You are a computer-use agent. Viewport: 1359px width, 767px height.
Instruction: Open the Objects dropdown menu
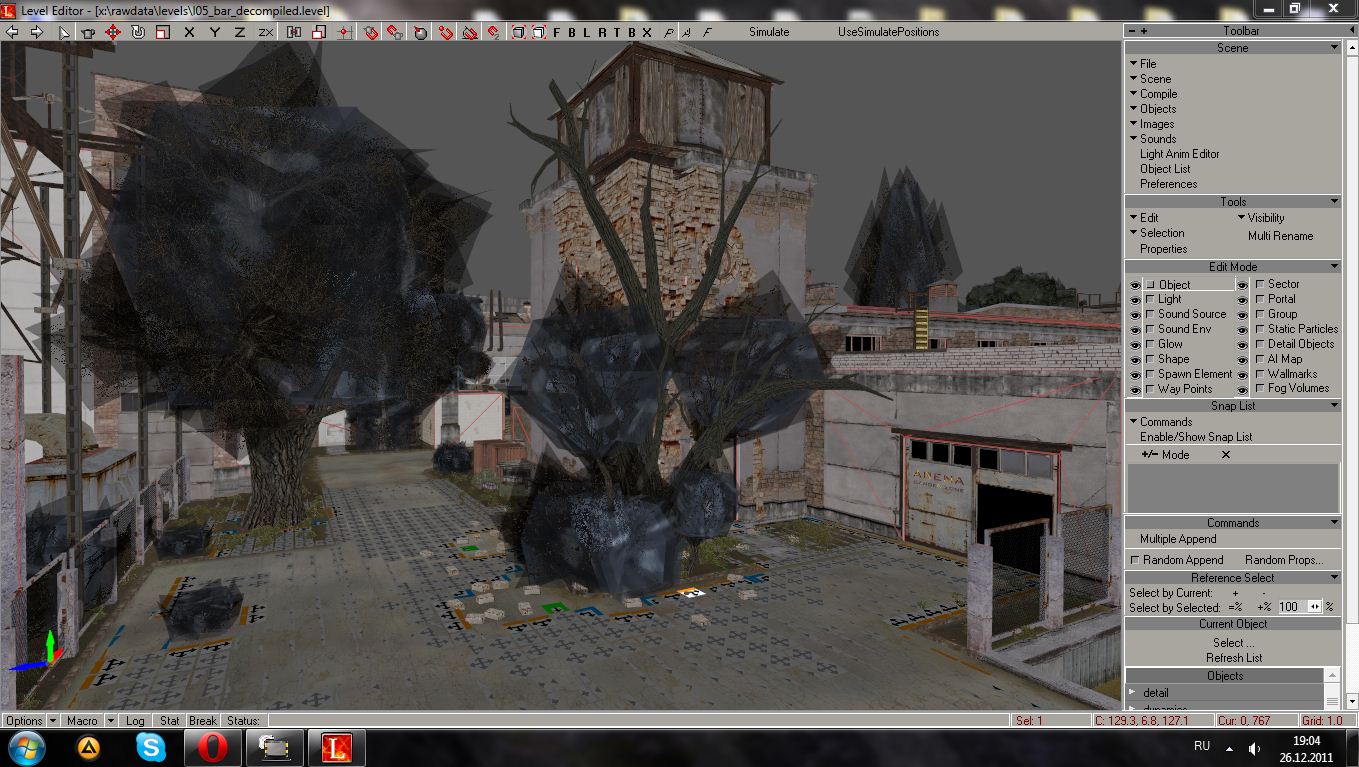click(x=1153, y=109)
